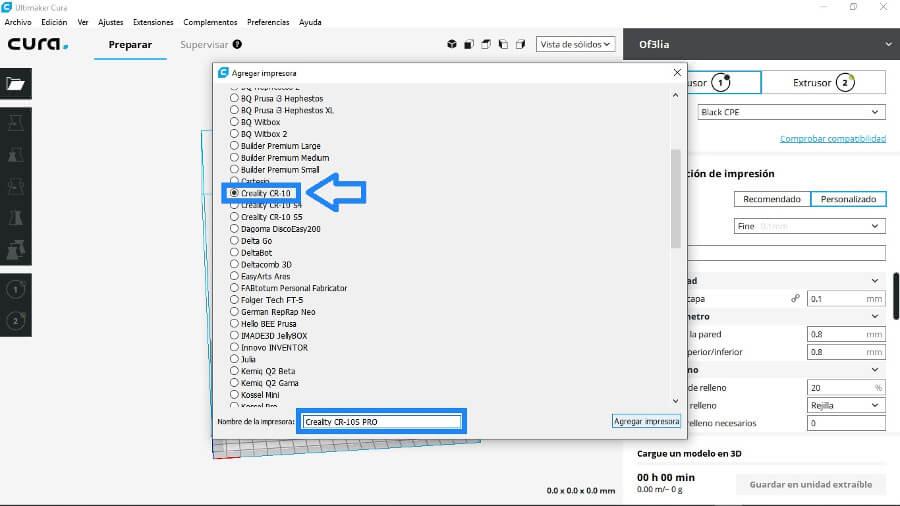Switch to the Preparar tab
This screenshot has width=900, height=506.
tap(130, 44)
